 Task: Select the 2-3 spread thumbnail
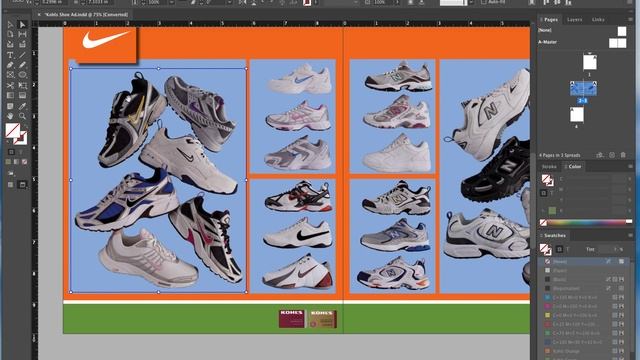(x=583, y=88)
